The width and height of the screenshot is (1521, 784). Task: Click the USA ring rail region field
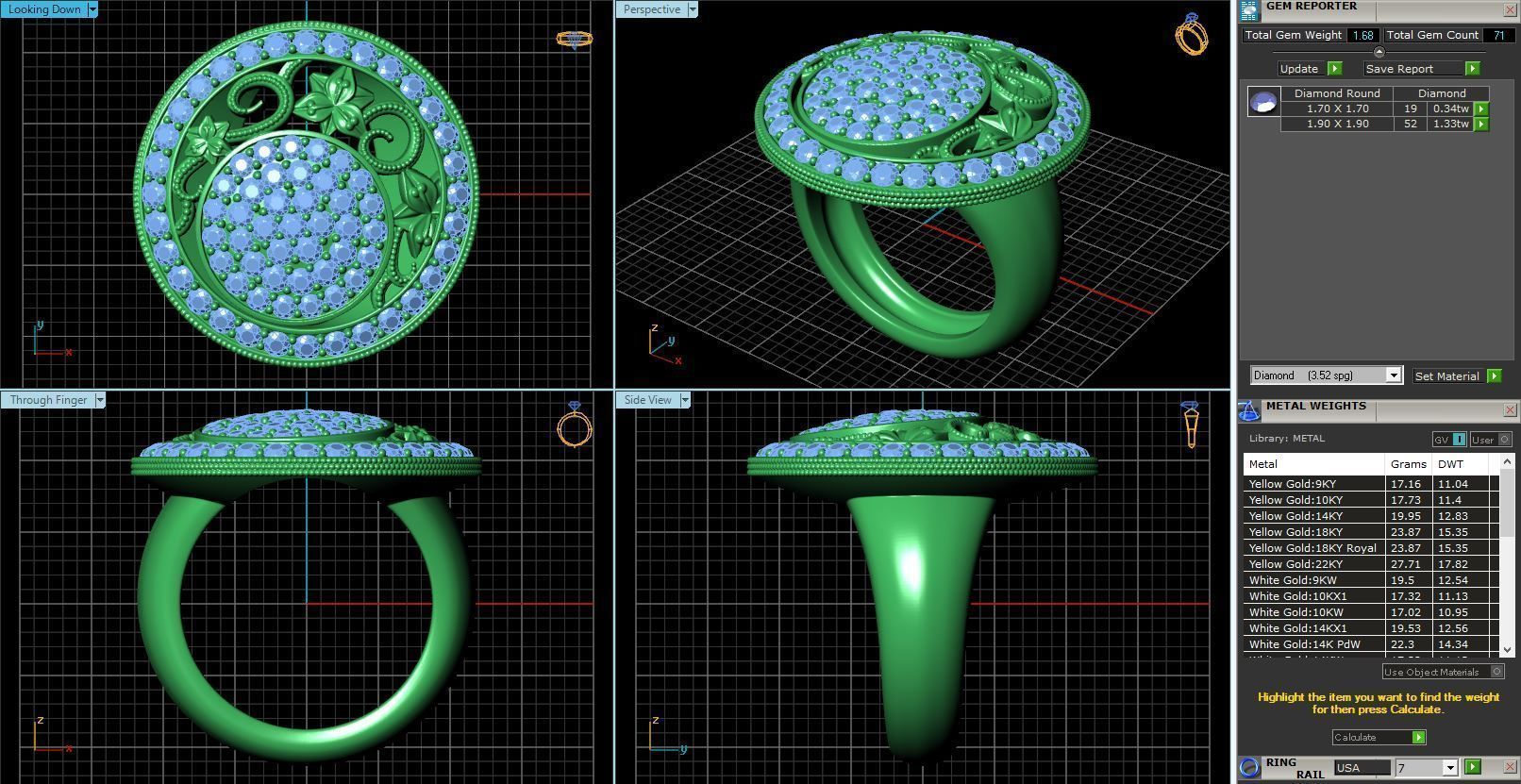1362,768
